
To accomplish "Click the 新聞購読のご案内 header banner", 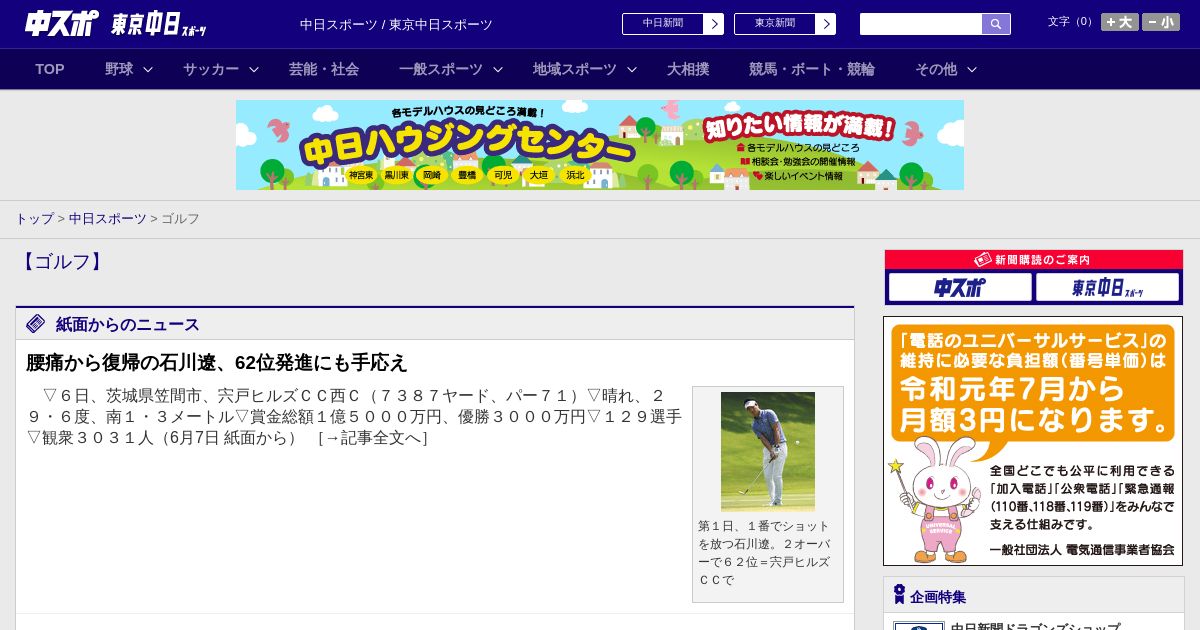I will (1034, 260).
